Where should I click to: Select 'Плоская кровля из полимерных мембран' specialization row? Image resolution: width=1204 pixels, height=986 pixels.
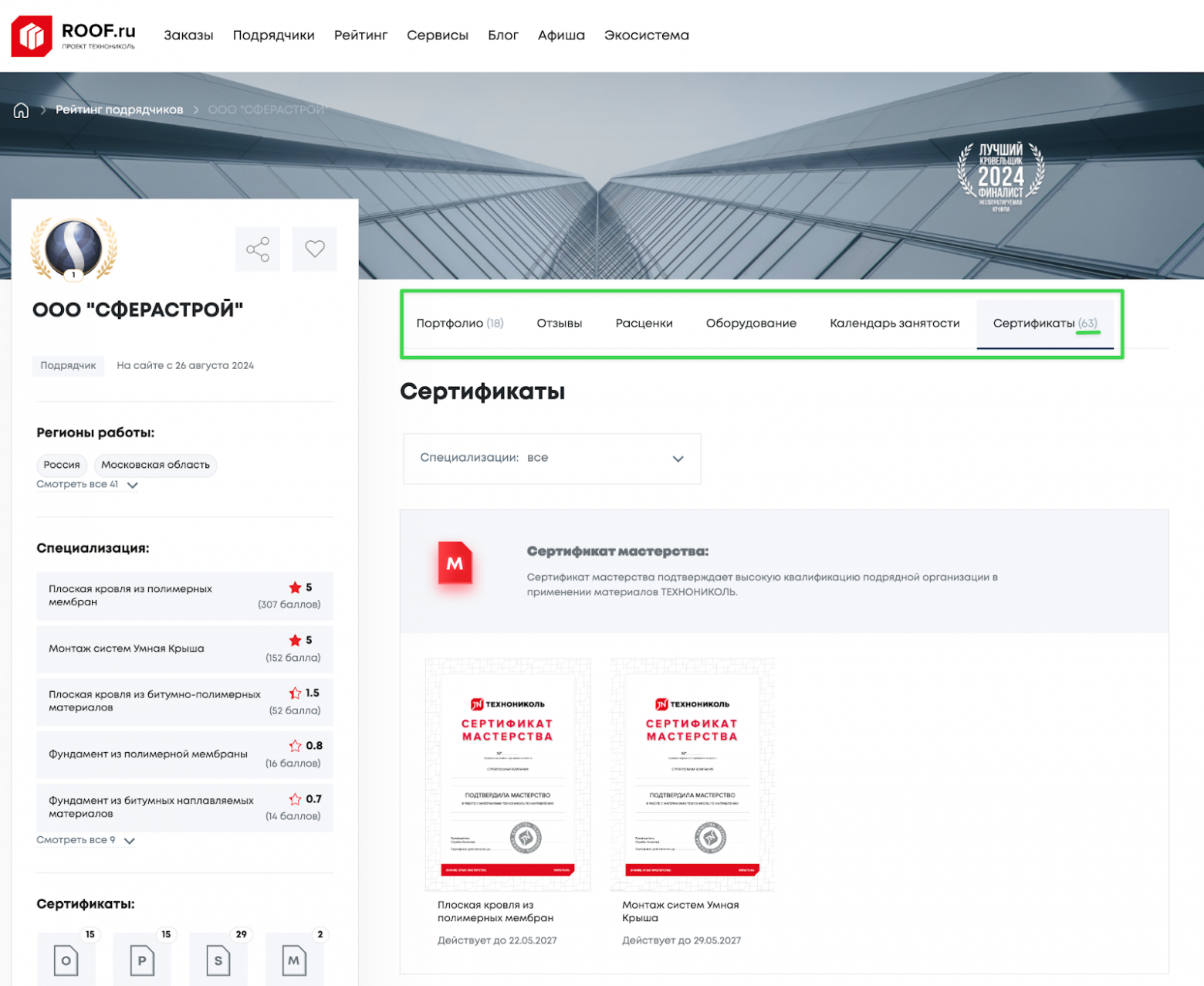point(184,596)
